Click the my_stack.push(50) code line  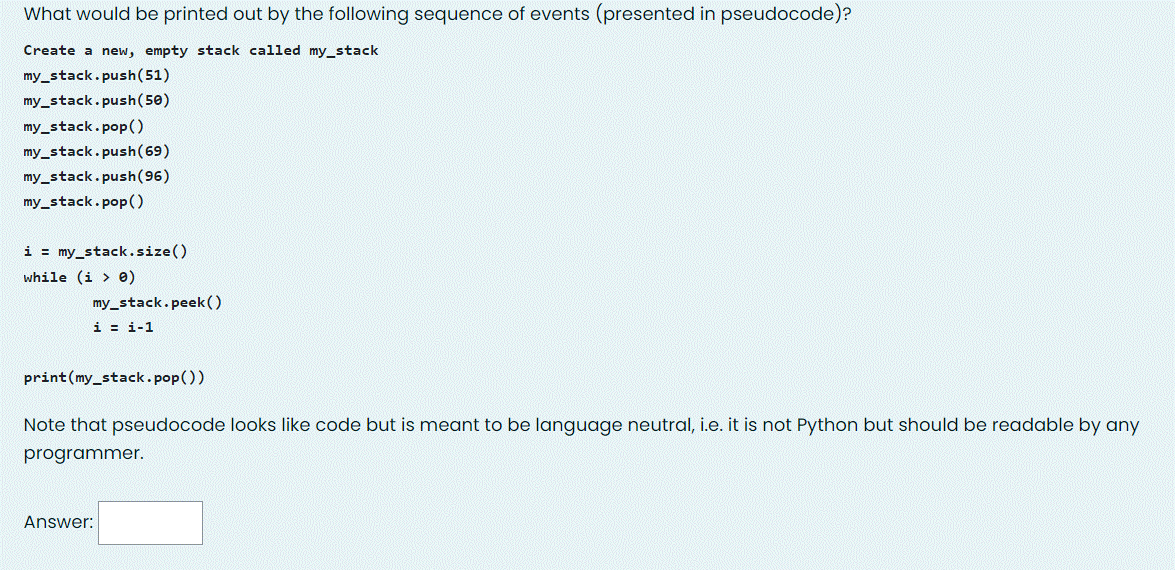(x=97, y=100)
